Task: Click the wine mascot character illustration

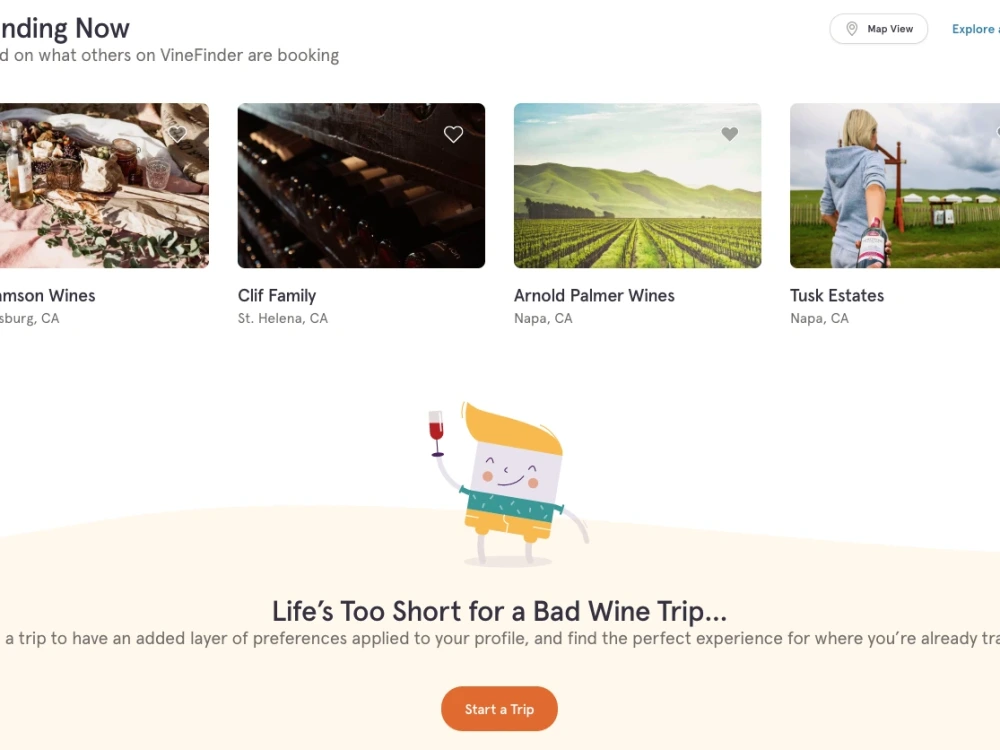Action: [x=508, y=485]
